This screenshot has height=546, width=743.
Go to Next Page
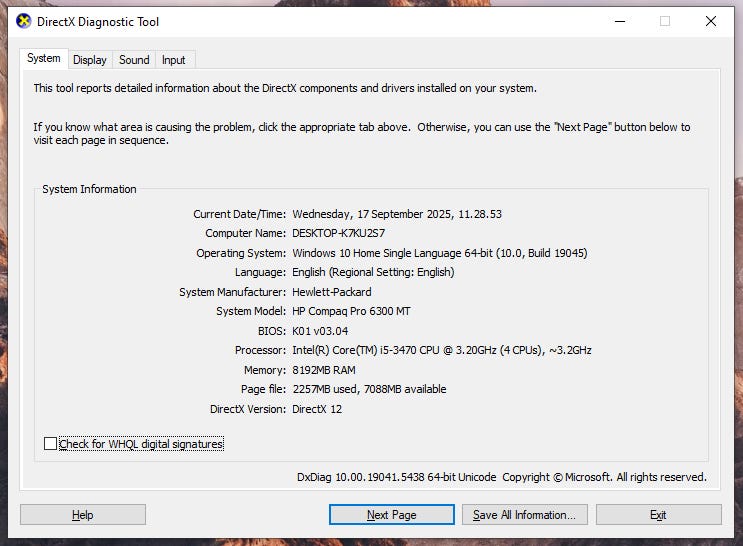tap(391, 515)
